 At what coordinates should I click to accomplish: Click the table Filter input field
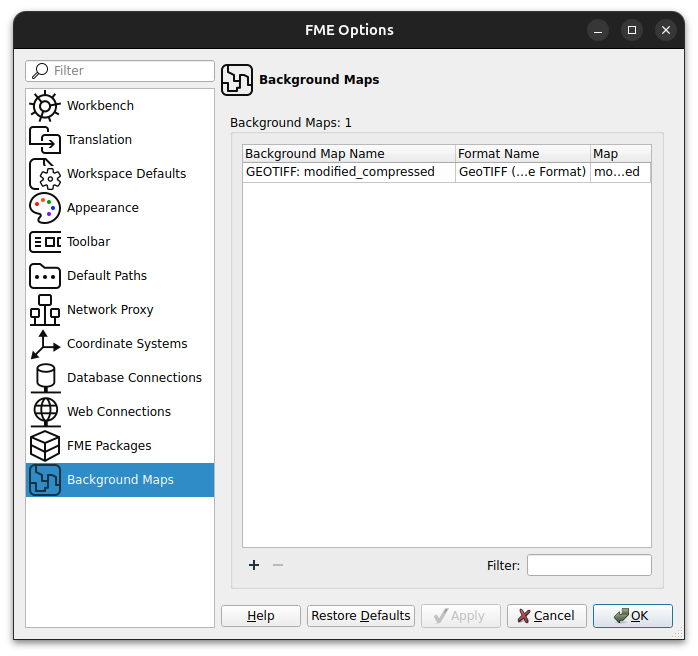coord(588,566)
